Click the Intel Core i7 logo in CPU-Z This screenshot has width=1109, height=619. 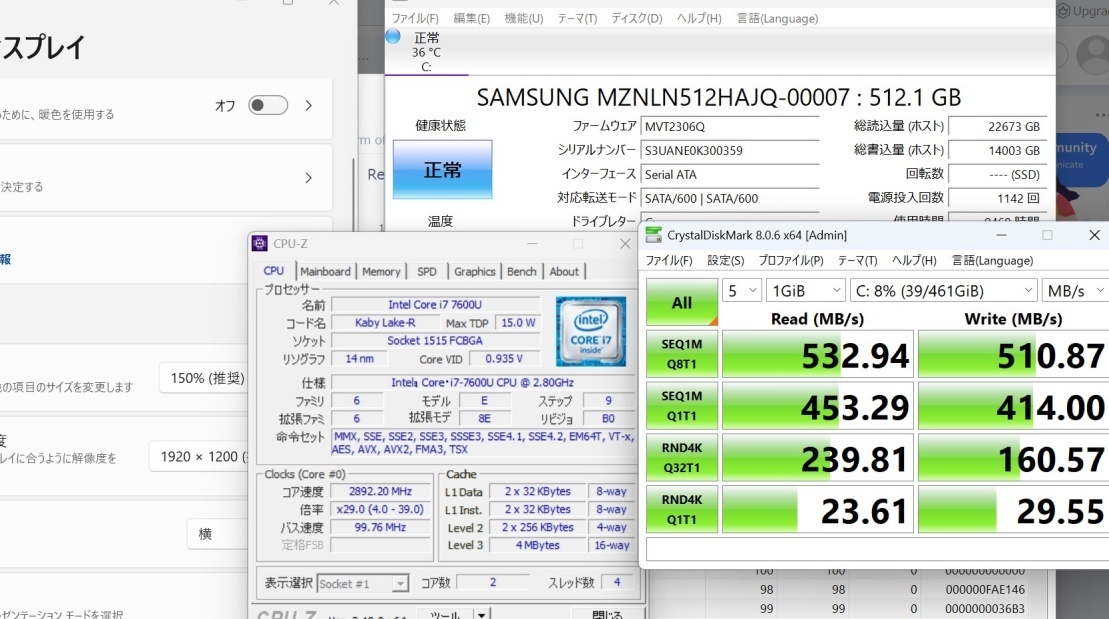pyautogui.click(x=591, y=331)
